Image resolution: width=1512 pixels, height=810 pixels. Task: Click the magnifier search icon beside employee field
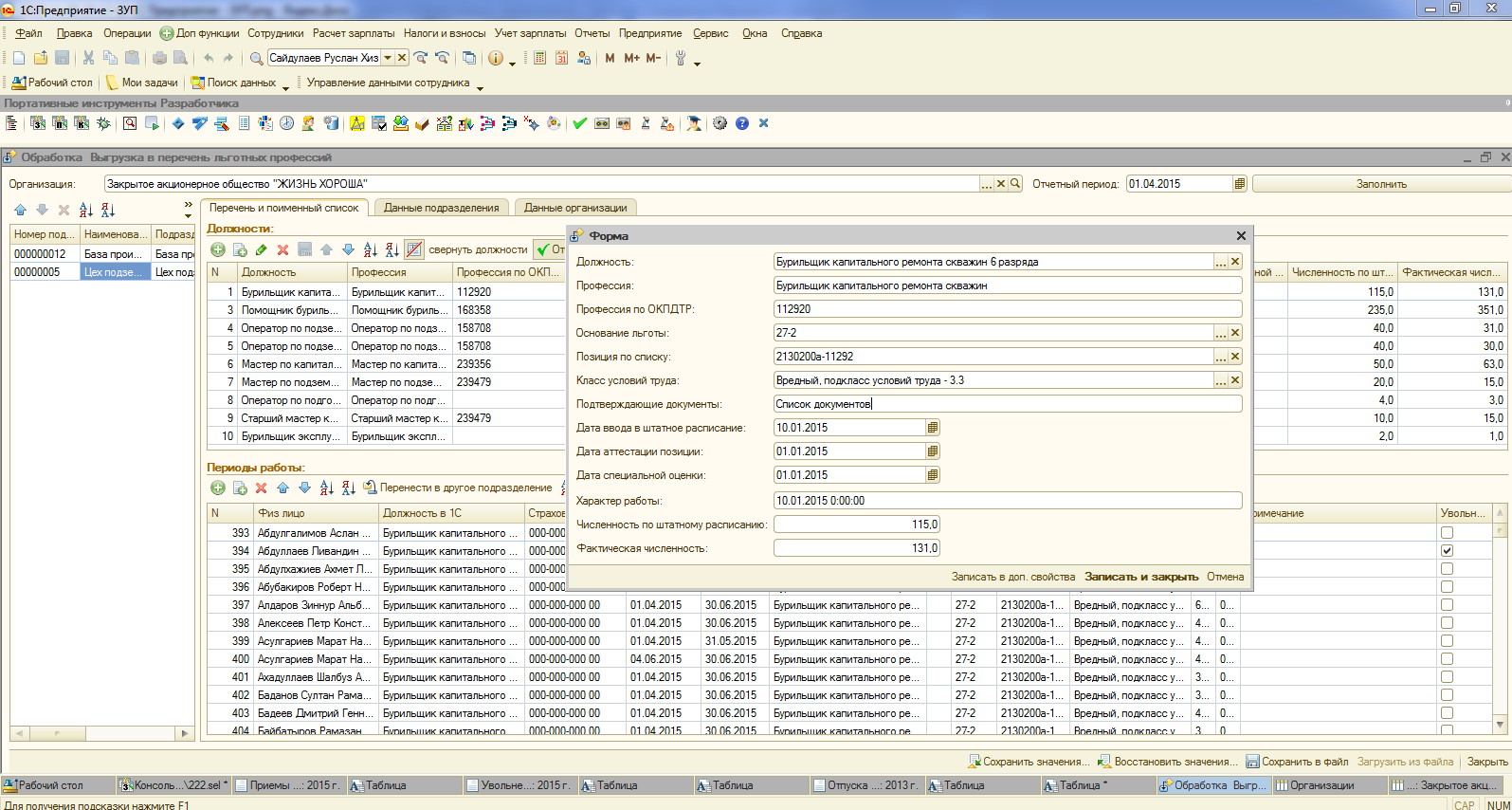(256, 58)
